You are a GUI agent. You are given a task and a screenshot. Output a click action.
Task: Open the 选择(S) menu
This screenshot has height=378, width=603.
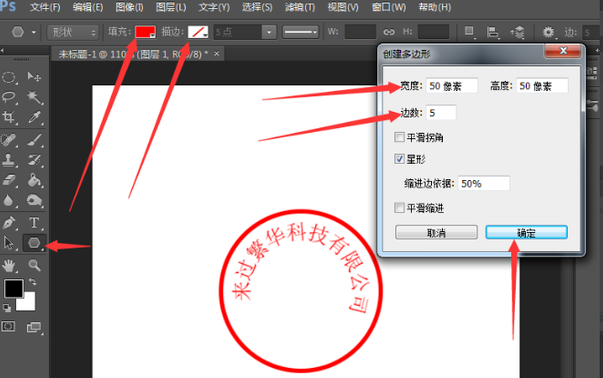257,7
